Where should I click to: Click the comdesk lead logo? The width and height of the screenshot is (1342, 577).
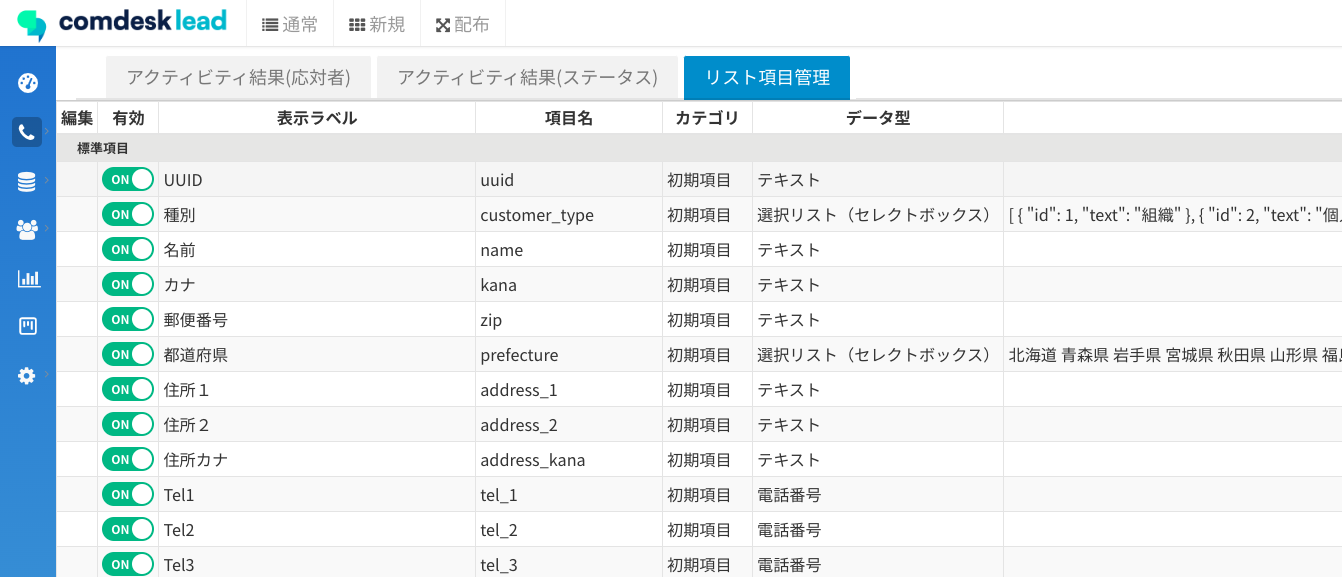122,22
